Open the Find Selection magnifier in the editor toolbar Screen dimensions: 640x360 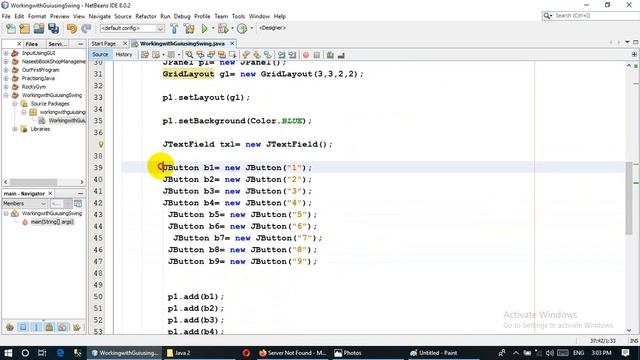[189, 55]
